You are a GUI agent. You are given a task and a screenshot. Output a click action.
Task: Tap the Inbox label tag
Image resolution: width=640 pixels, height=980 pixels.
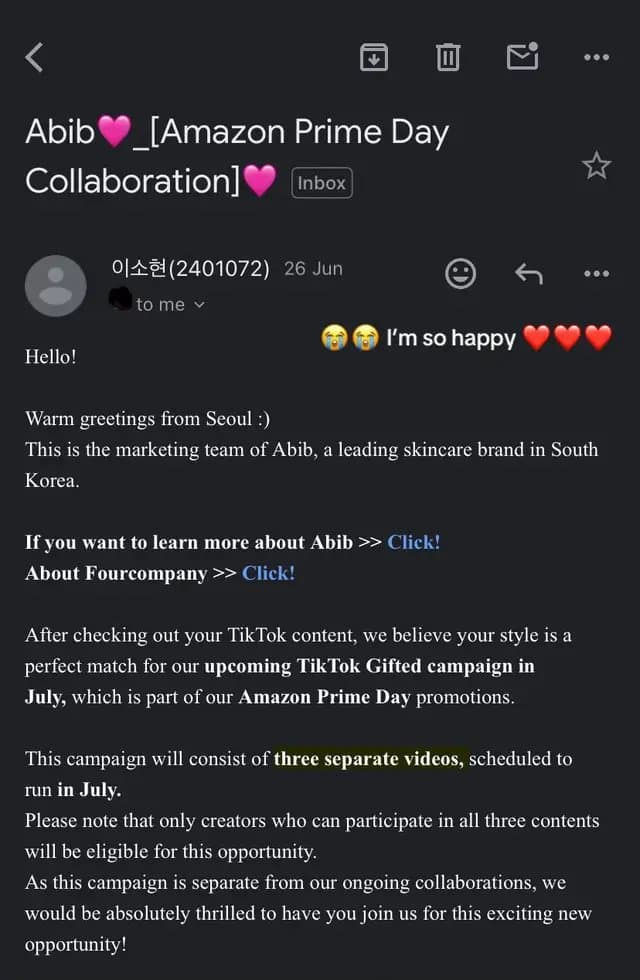click(x=322, y=183)
